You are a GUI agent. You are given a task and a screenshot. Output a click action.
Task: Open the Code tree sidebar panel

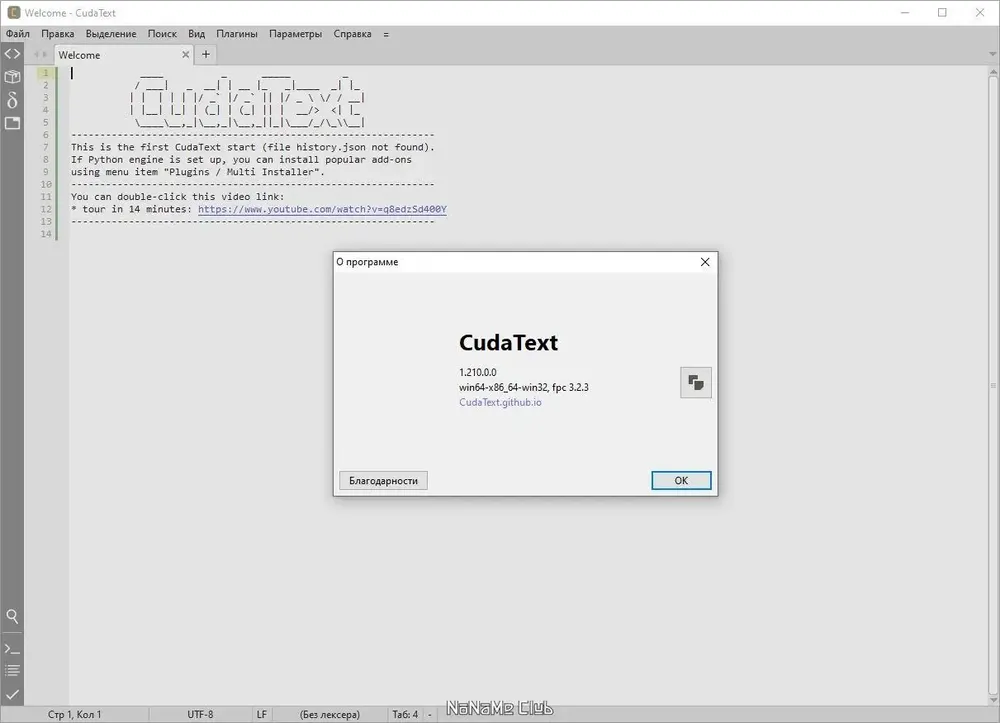[12, 54]
